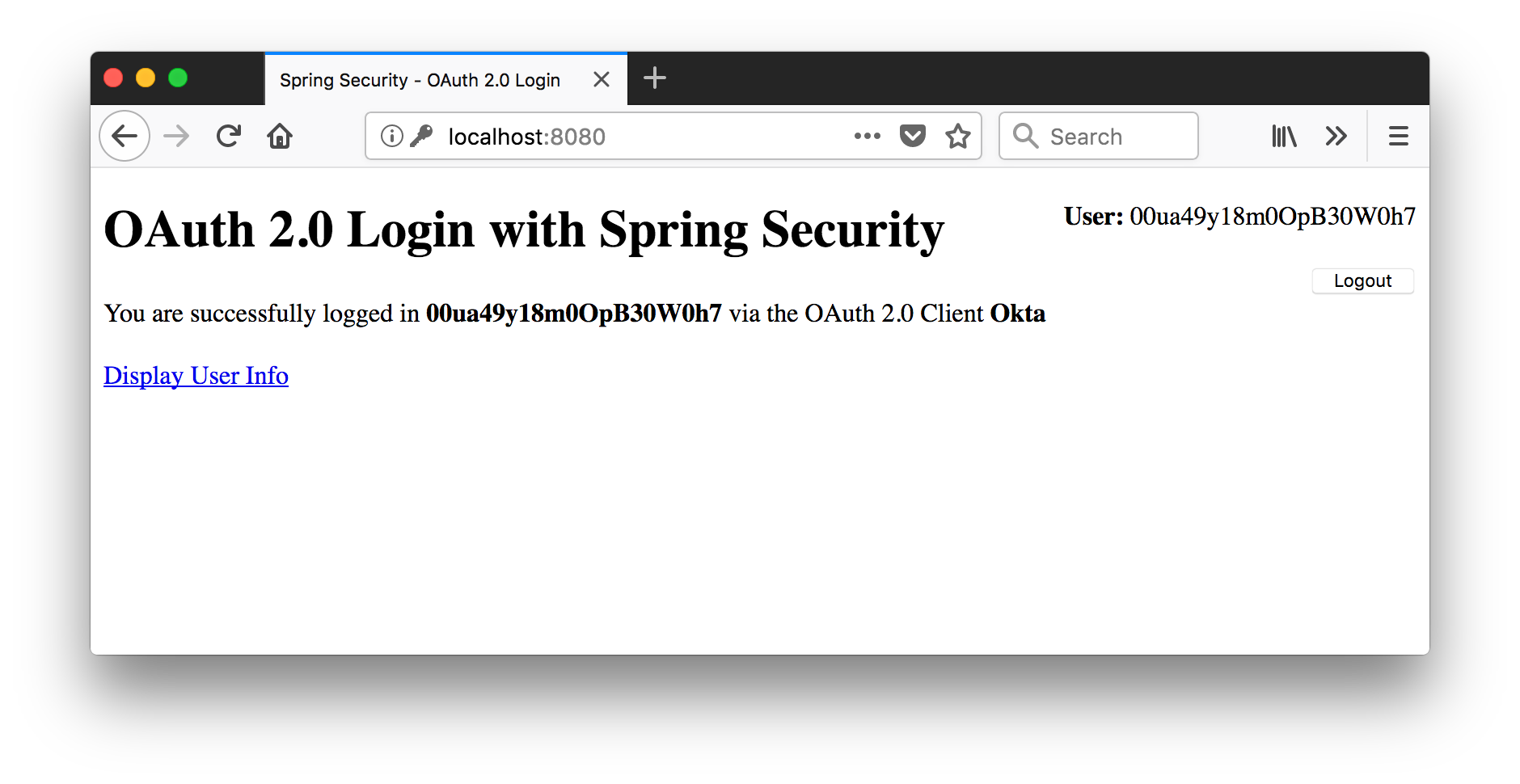Bookmark this page with the star
Screen dimensions: 1520x784
[x=958, y=136]
